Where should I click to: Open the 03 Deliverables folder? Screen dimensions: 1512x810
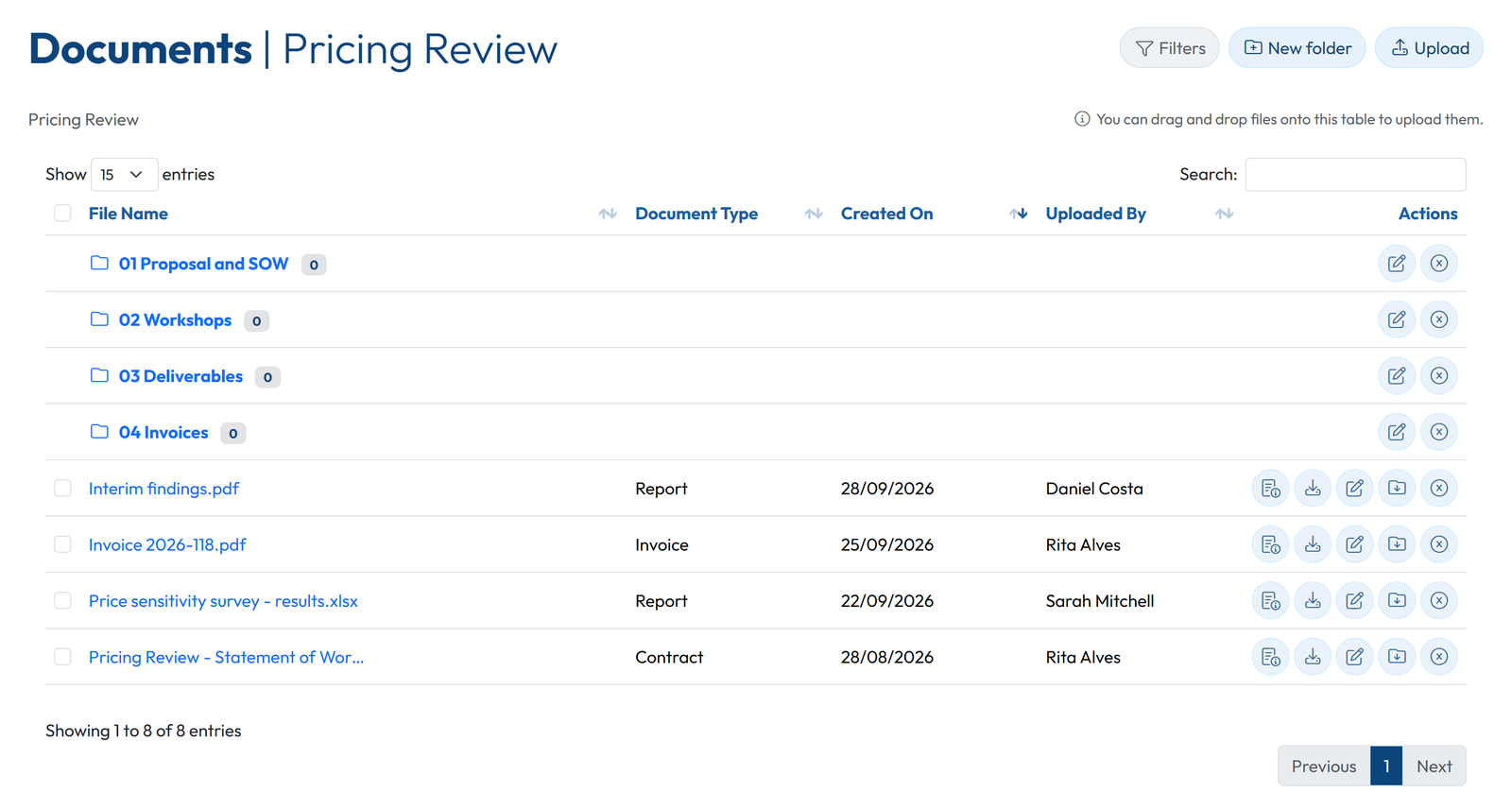(180, 376)
